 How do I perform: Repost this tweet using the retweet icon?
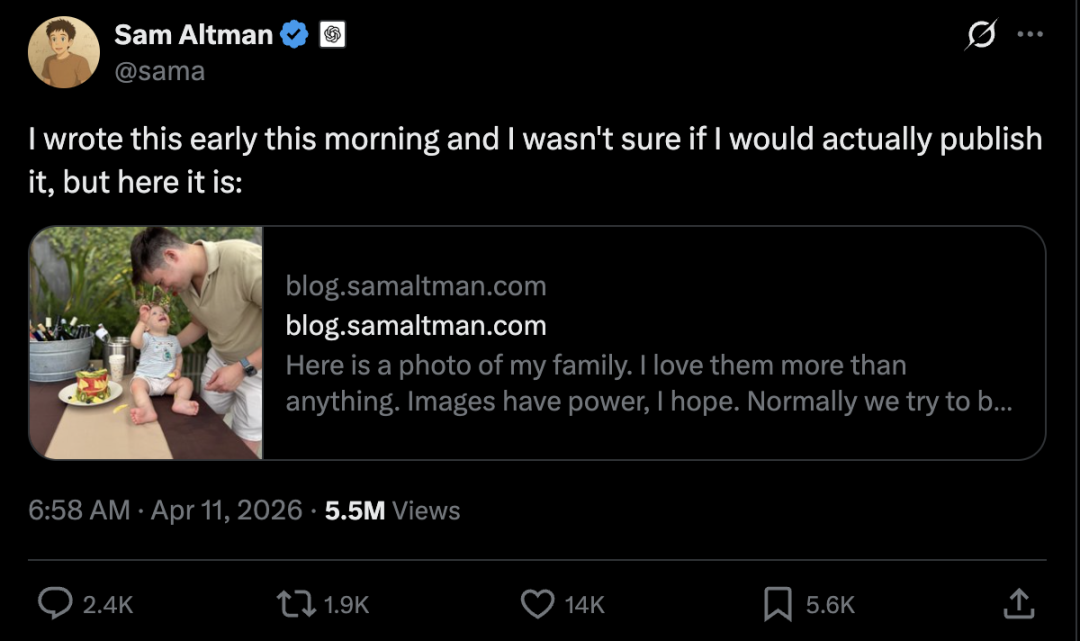(295, 603)
